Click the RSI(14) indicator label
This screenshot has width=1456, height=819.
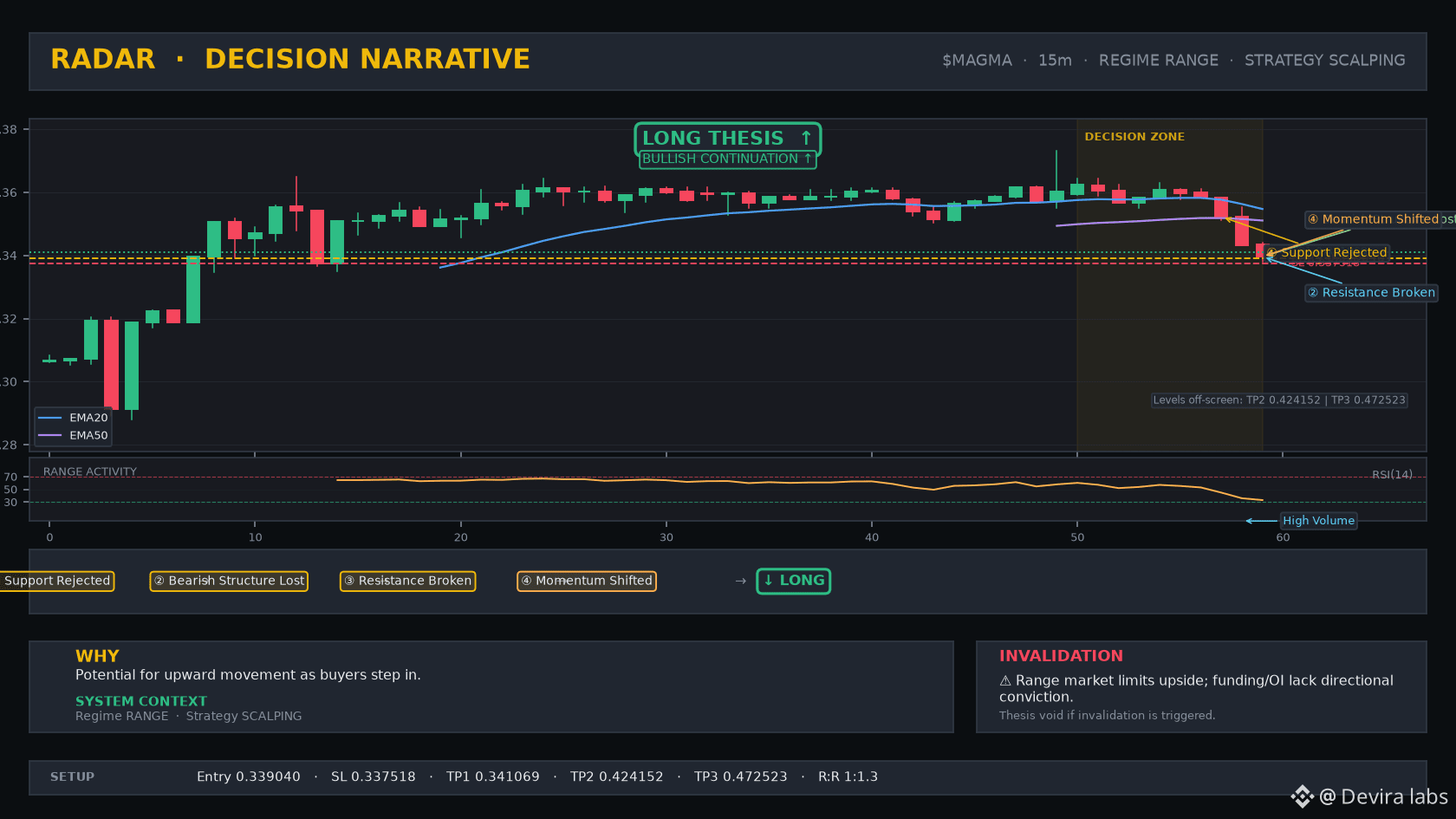tap(1392, 474)
